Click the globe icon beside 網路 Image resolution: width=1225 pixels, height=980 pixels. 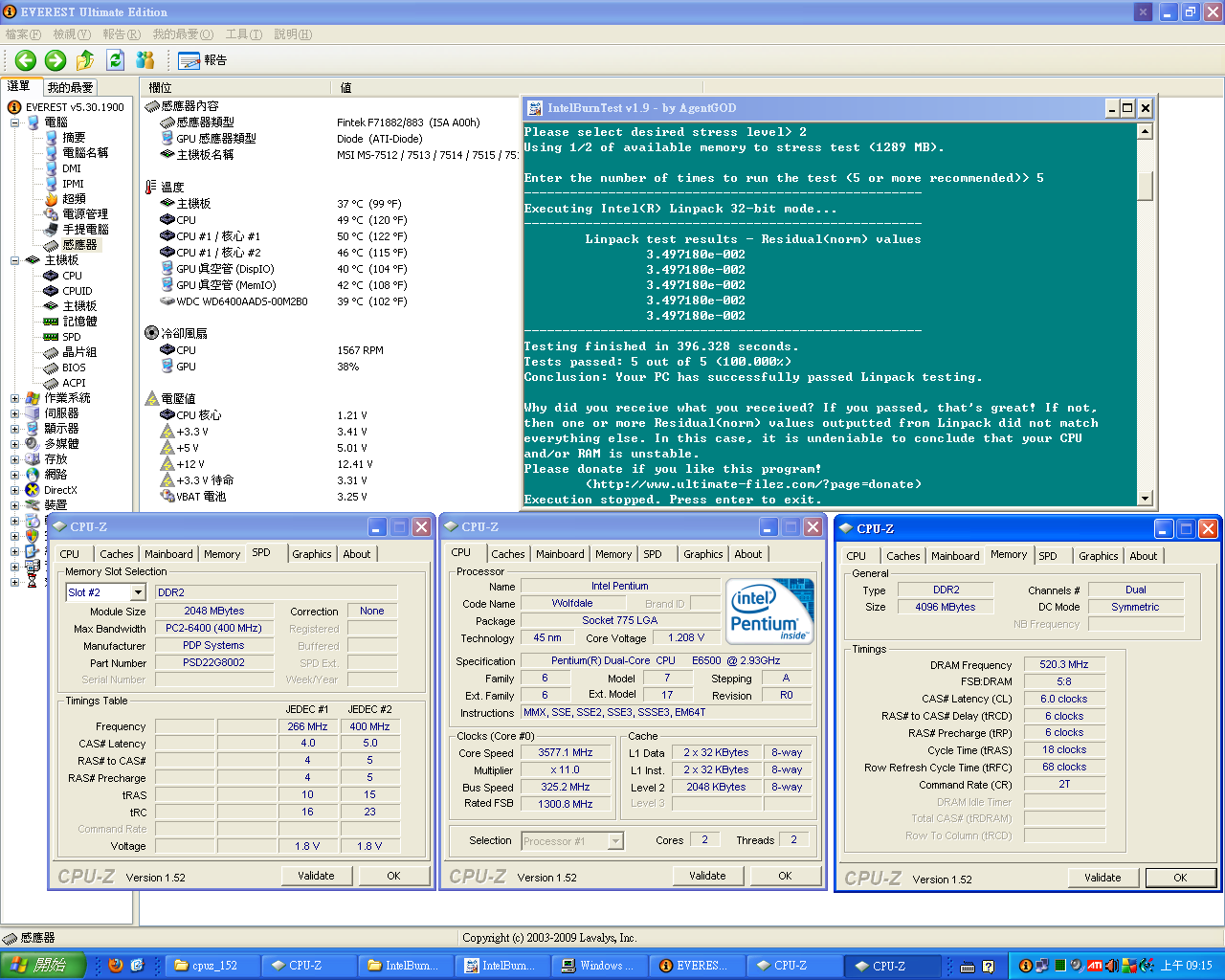[x=33, y=475]
